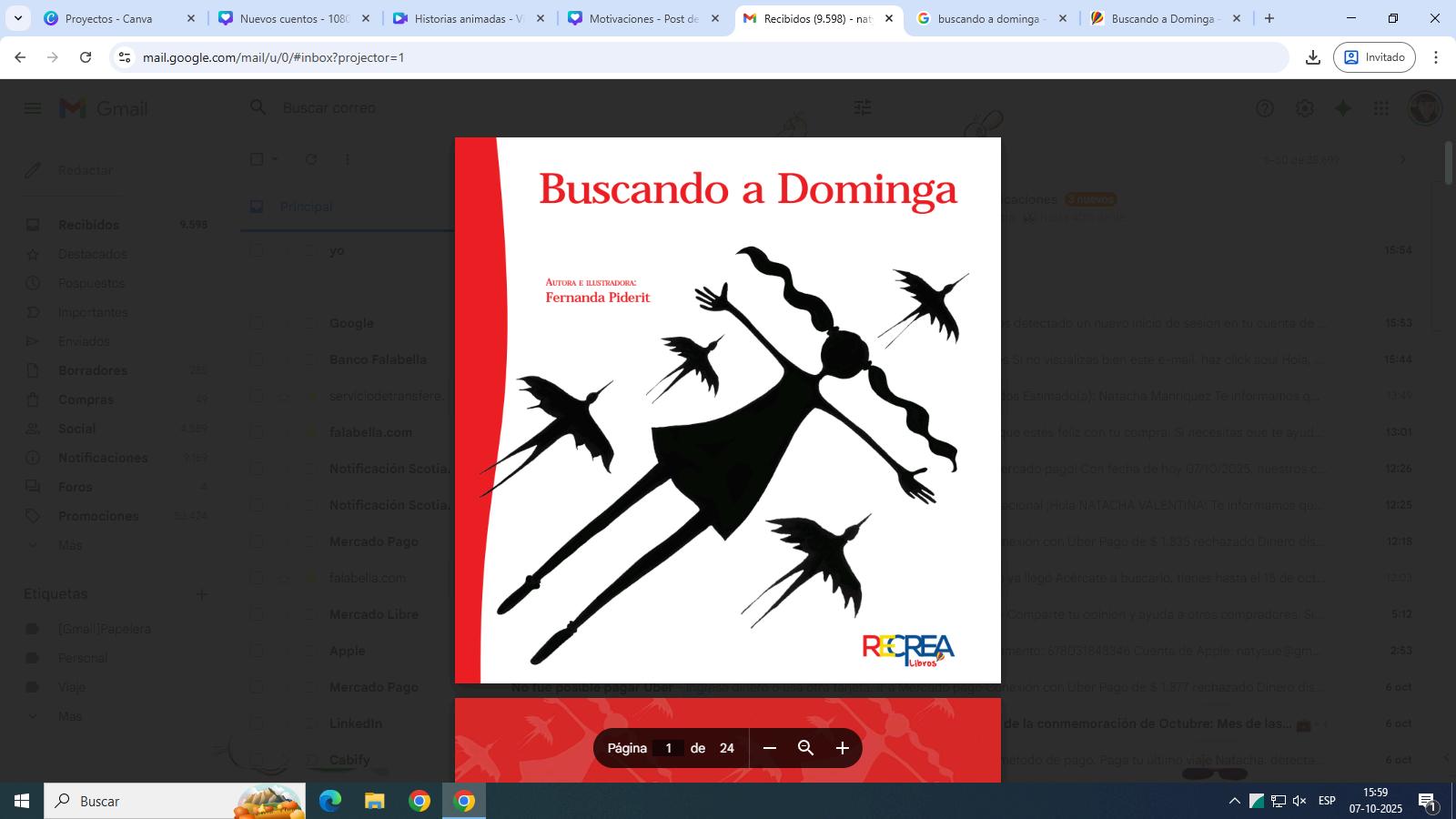Open the Gmail main menu hamburger
Image resolution: width=1456 pixels, height=819 pixels.
pyautogui.click(x=33, y=108)
